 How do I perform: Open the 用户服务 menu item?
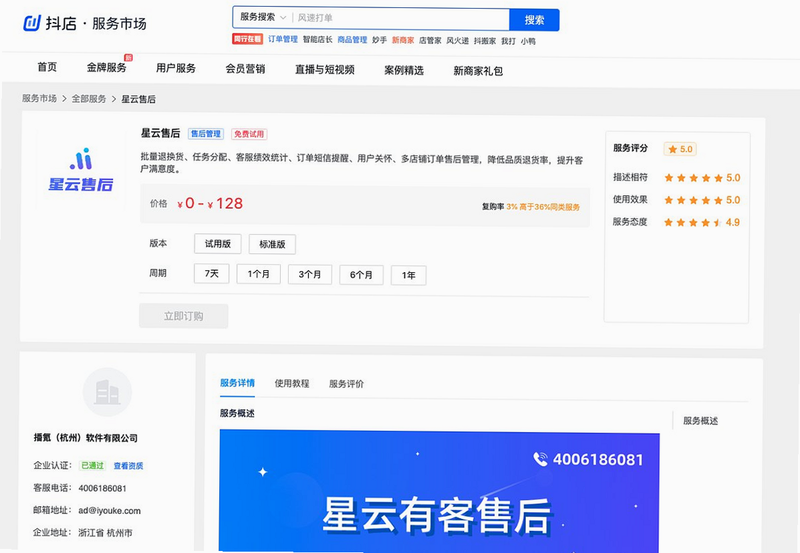tap(176, 68)
